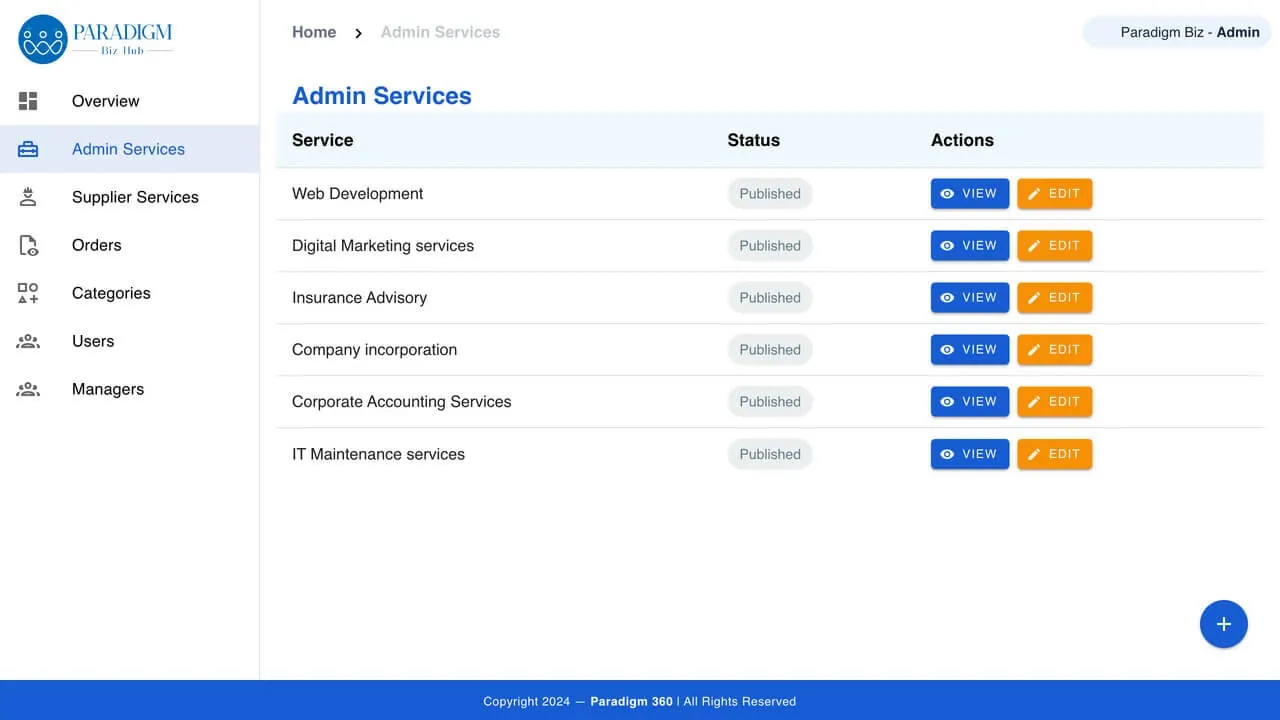This screenshot has width=1280, height=720.
Task: Open Orders via the document icon
Action: click(27, 244)
